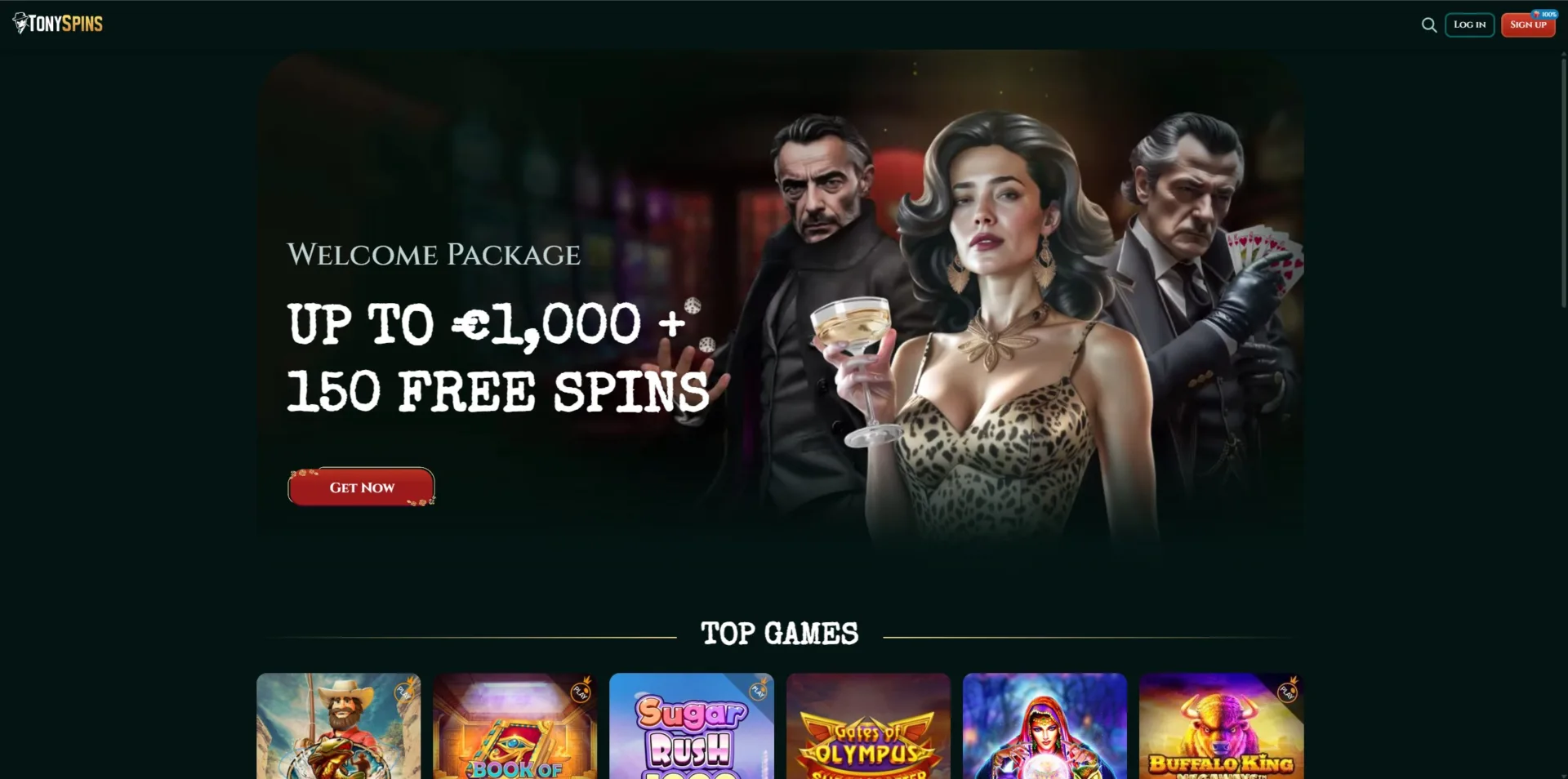The height and width of the screenshot is (779, 1568).
Task: Click the Top Games section heading
Action: (780, 634)
